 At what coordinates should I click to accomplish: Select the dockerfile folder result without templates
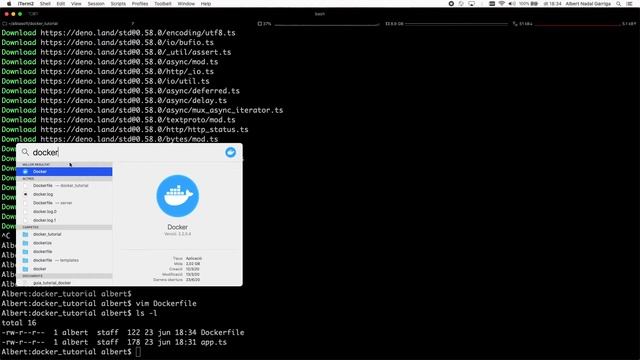64,251
